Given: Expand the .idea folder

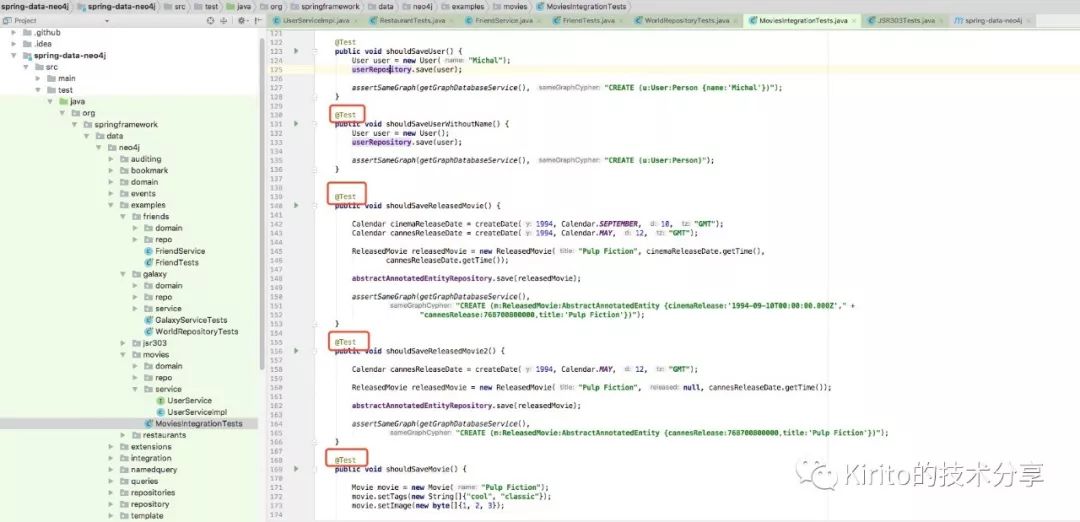Looking at the screenshot, I should [x=14, y=44].
